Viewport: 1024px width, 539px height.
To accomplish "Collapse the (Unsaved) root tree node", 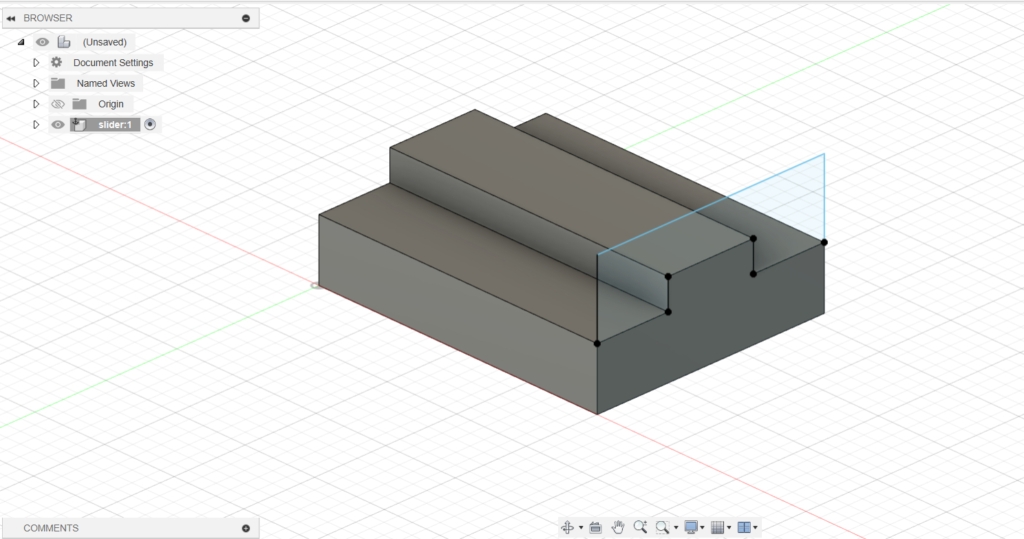I will coord(22,42).
